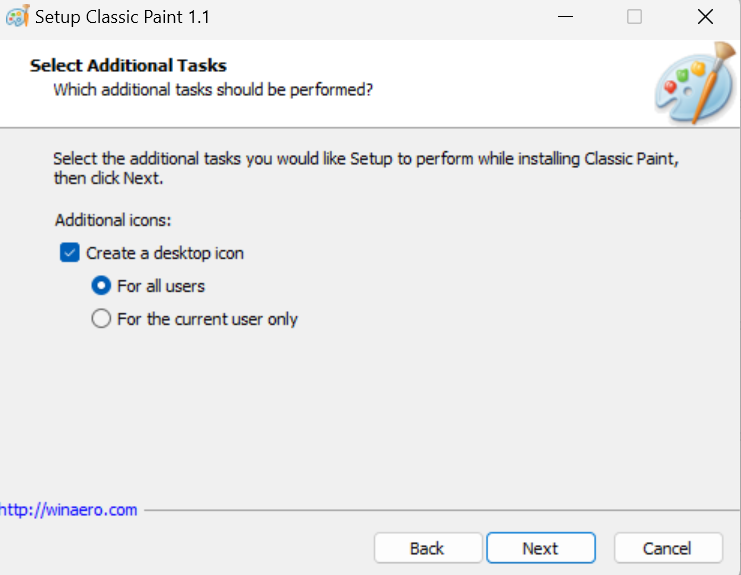The width and height of the screenshot is (741, 575).
Task: Click the small Classic Paint palette icon in title bar
Action: click(17, 16)
